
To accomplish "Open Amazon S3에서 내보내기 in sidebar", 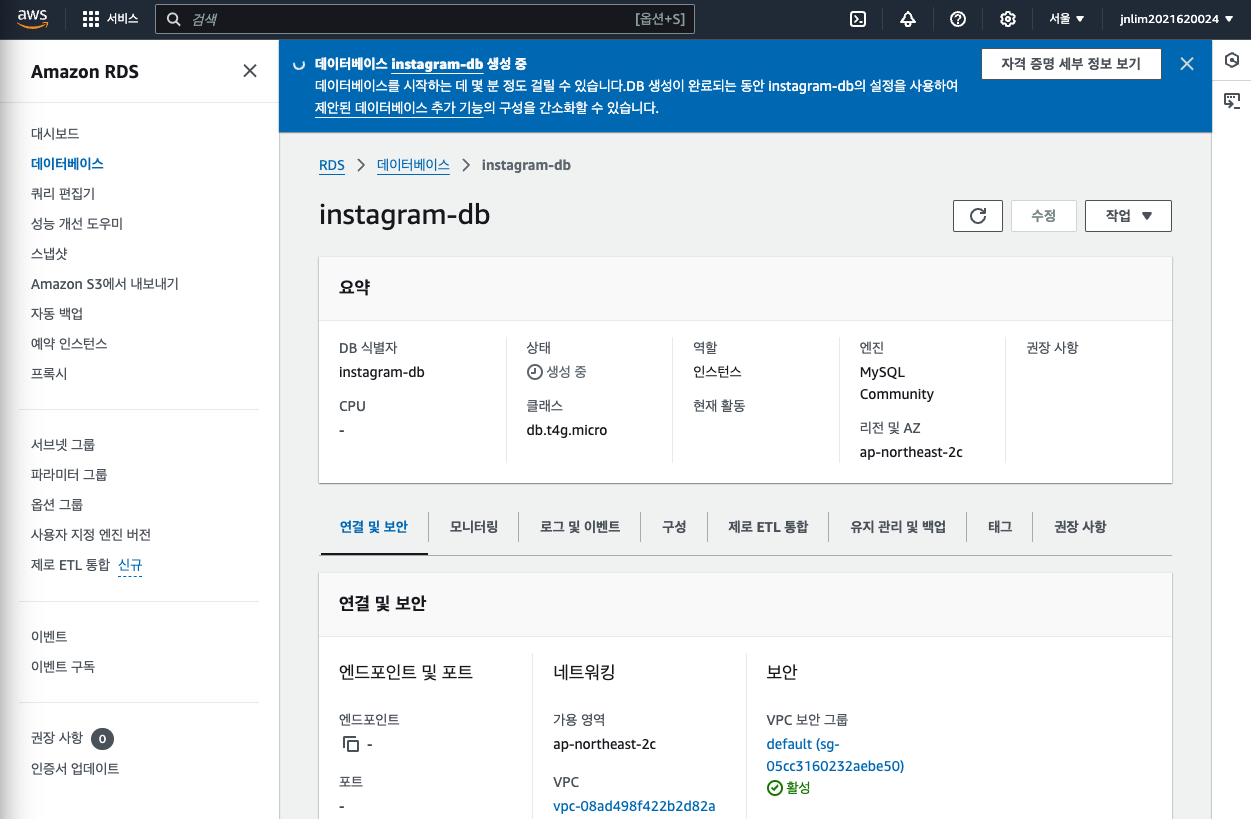I will point(105,284).
